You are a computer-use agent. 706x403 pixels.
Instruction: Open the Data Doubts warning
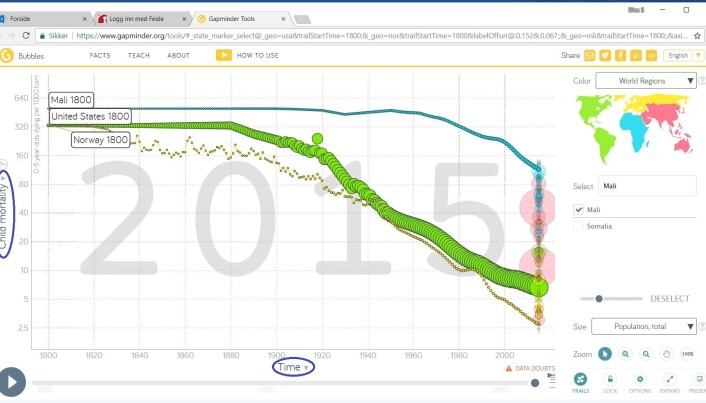pyautogui.click(x=530, y=368)
